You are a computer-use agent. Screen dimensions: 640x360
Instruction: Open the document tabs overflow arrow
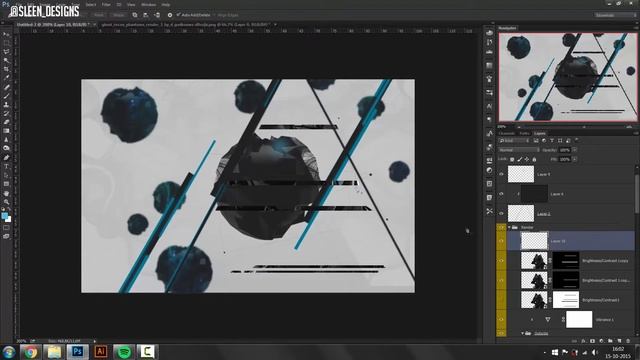[x=276, y=24]
